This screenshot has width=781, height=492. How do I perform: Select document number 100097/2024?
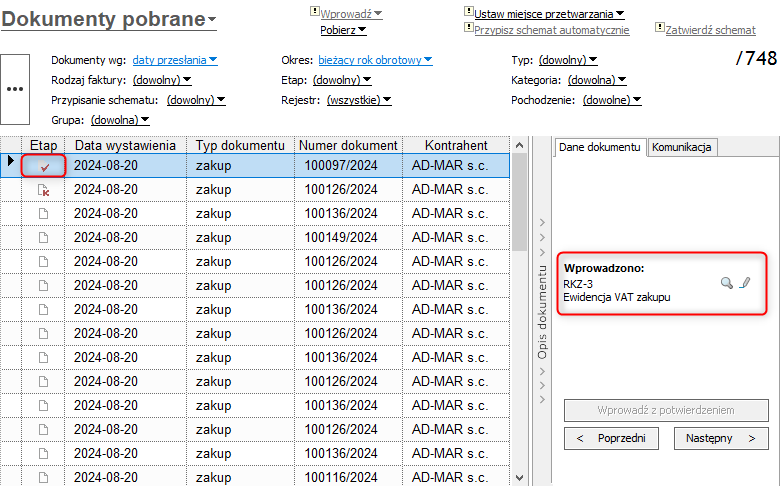(341, 166)
